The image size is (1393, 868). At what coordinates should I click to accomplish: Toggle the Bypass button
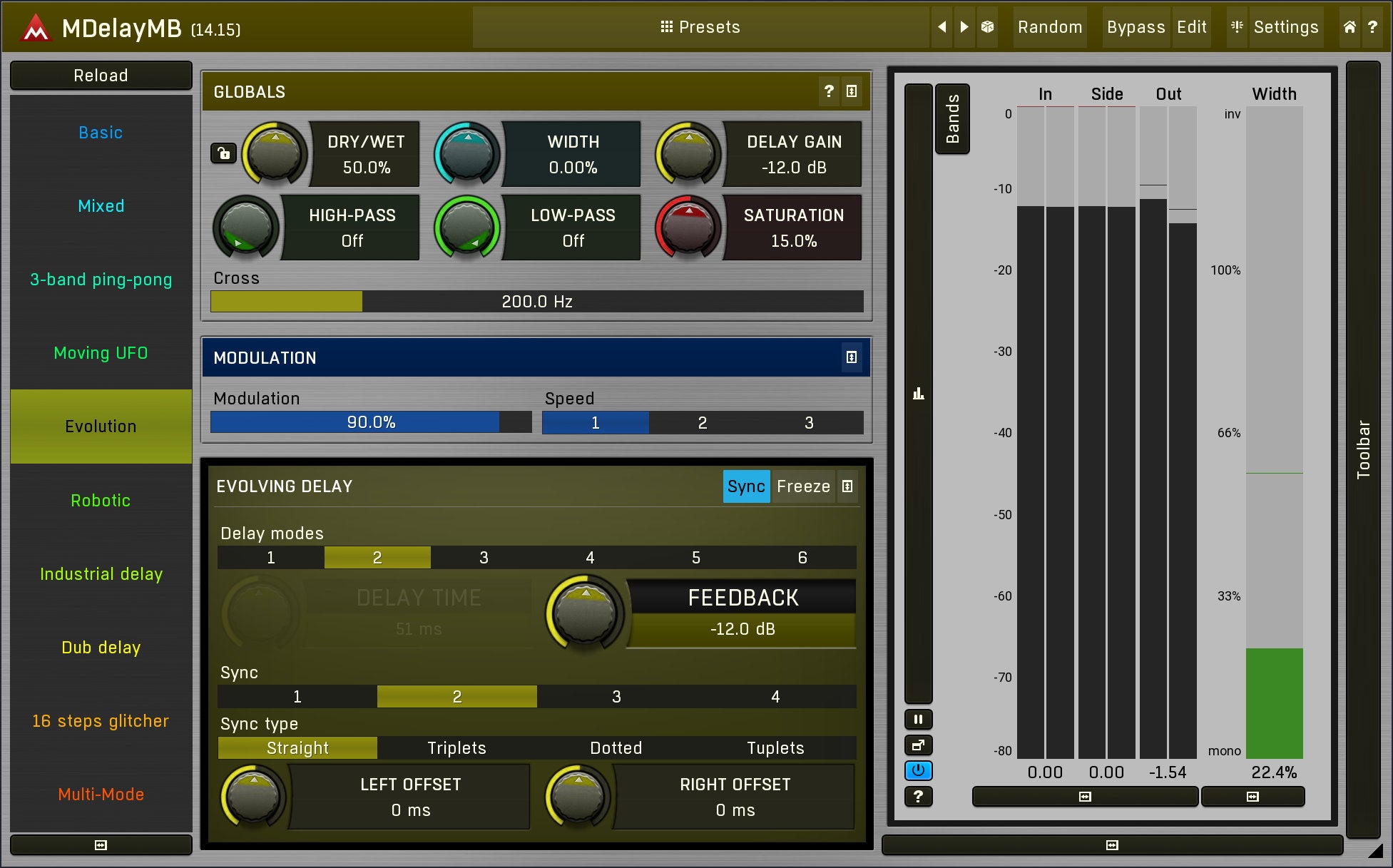click(1136, 27)
